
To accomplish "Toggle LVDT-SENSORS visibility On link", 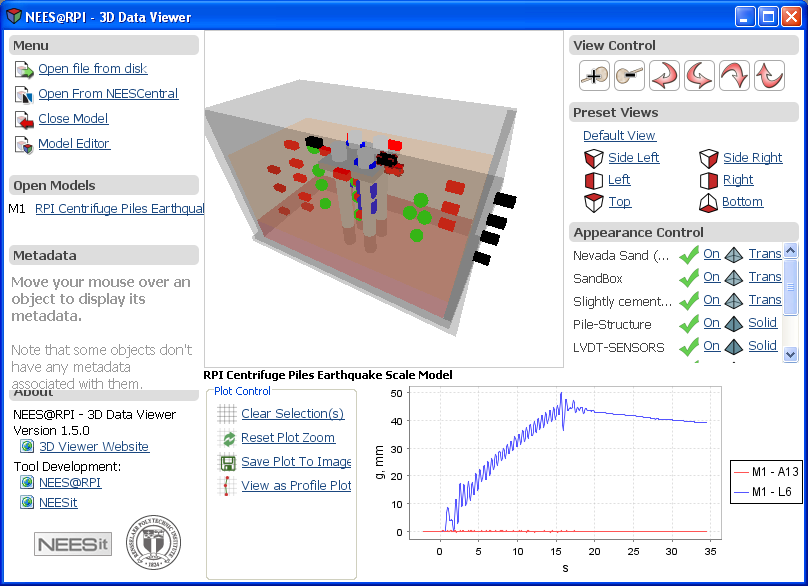I will pyautogui.click(x=712, y=345).
